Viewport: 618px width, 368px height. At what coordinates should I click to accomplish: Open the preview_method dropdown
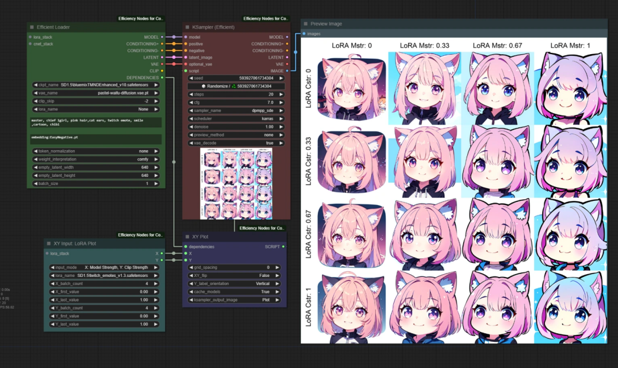coord(236,135)
